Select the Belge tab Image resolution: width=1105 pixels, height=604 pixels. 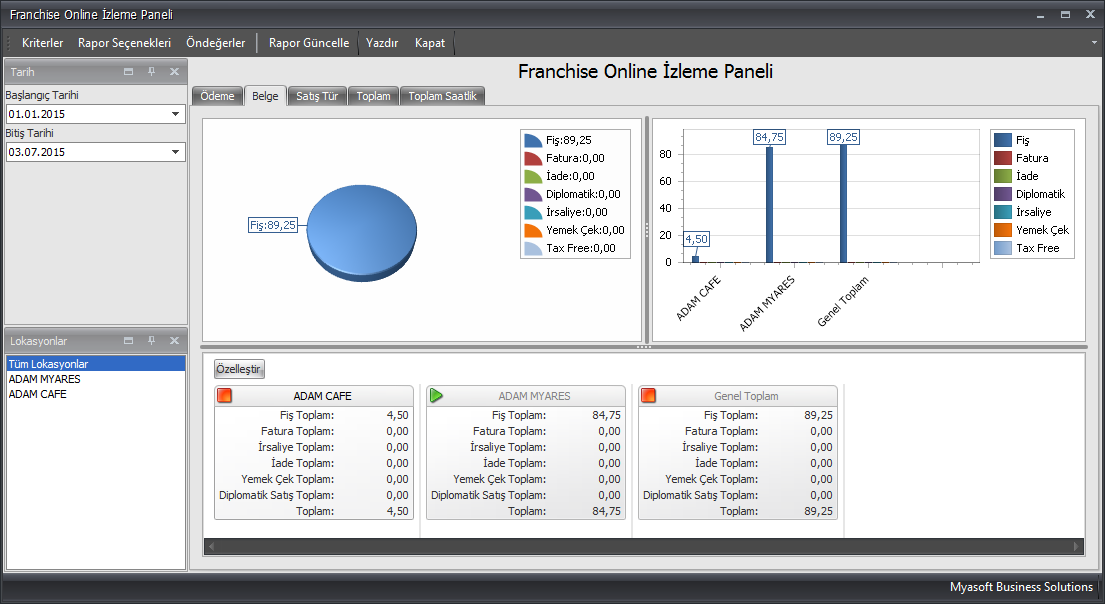pyautogui.click(x=265, y=96)
